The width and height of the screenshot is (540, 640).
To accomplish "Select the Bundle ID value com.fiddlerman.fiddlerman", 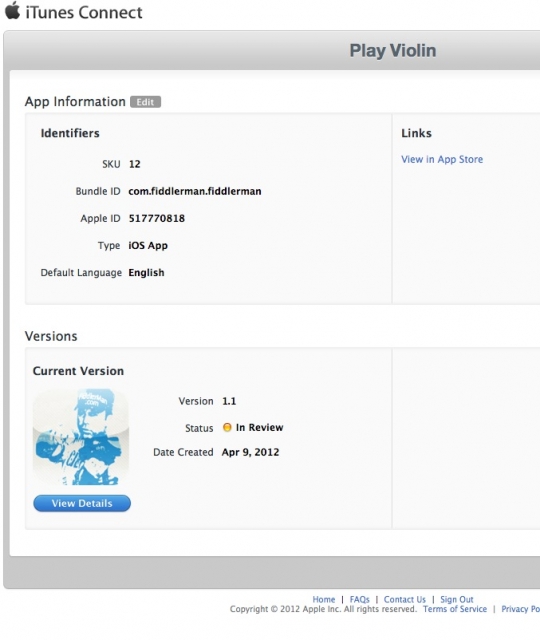I will [x=195, y=191].
